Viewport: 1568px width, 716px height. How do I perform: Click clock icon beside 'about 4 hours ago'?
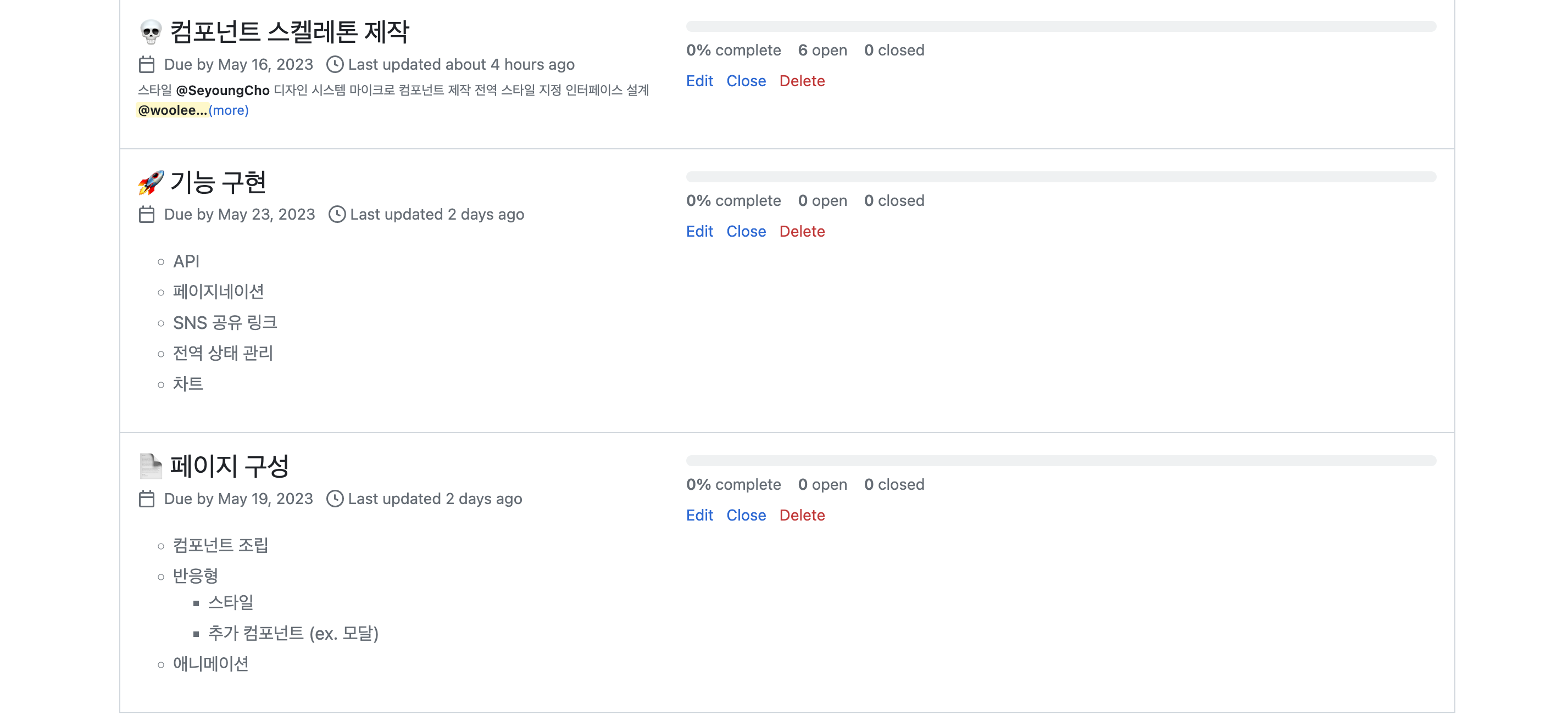[335, 64]
